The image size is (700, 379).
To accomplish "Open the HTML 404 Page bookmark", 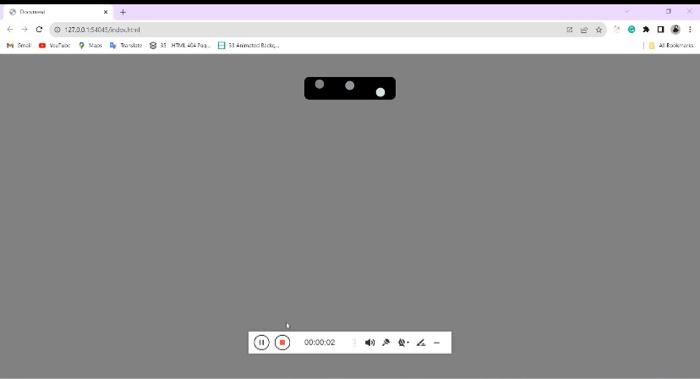I will point(180,46).
